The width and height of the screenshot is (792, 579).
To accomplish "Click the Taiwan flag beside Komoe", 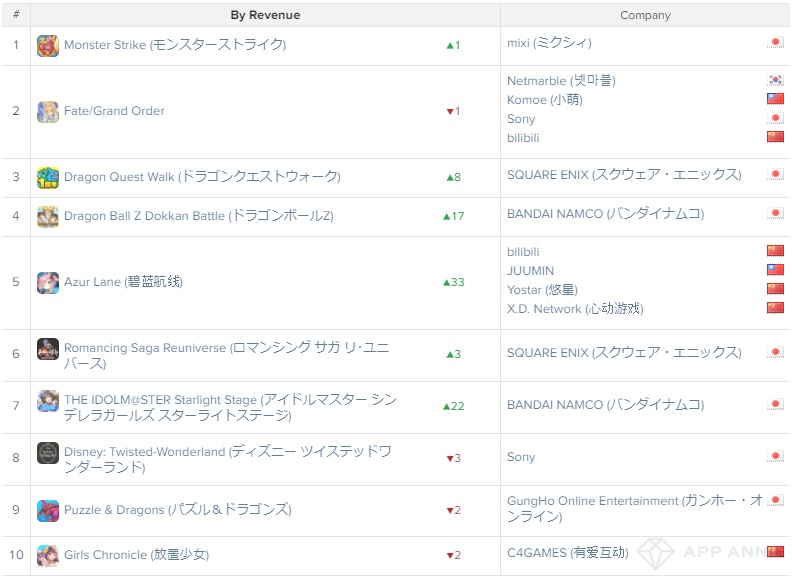I will tap(775, 99).
